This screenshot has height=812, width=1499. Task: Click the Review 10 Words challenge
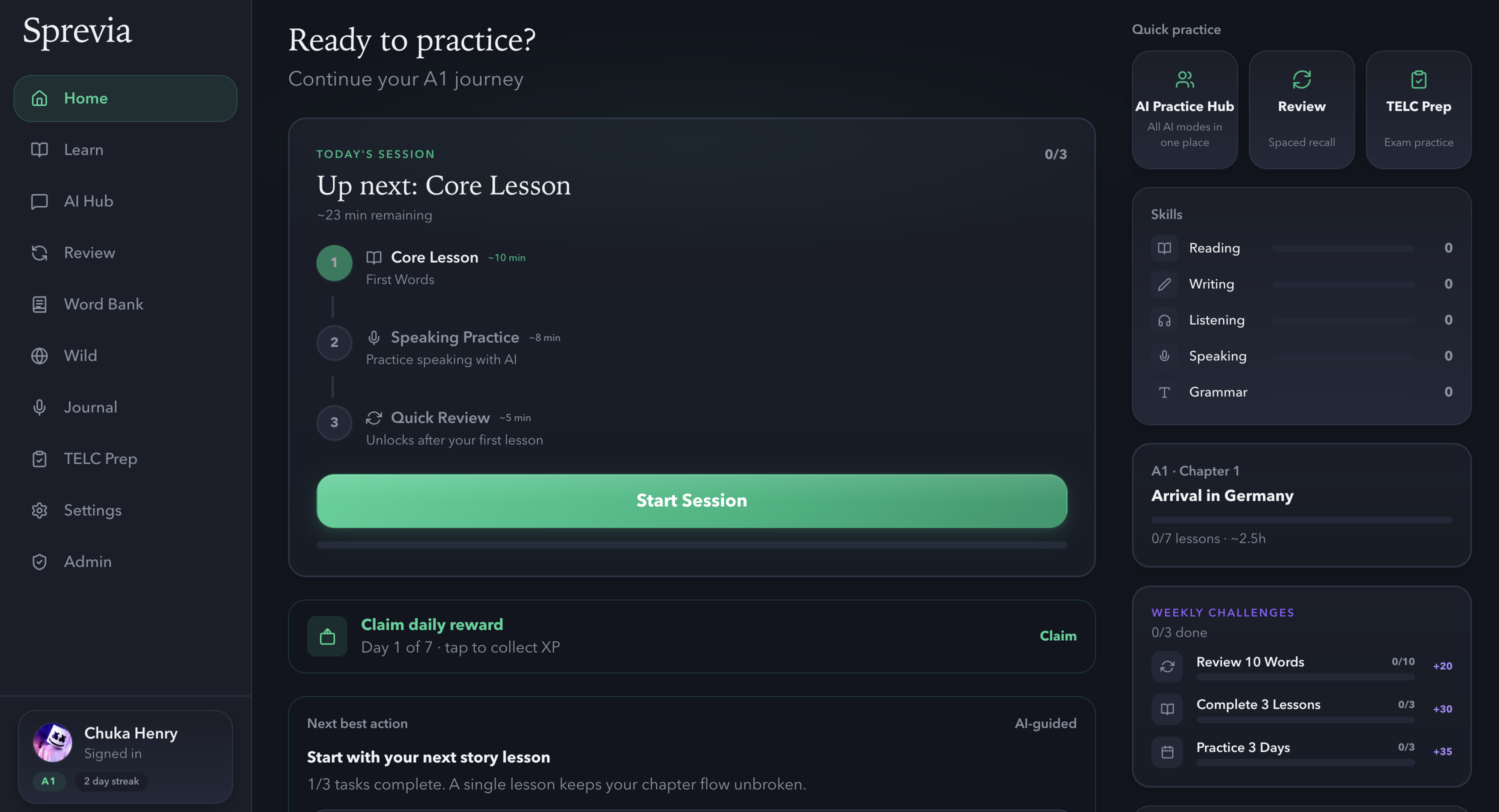pyautogui.click(x=1250, y=662)
